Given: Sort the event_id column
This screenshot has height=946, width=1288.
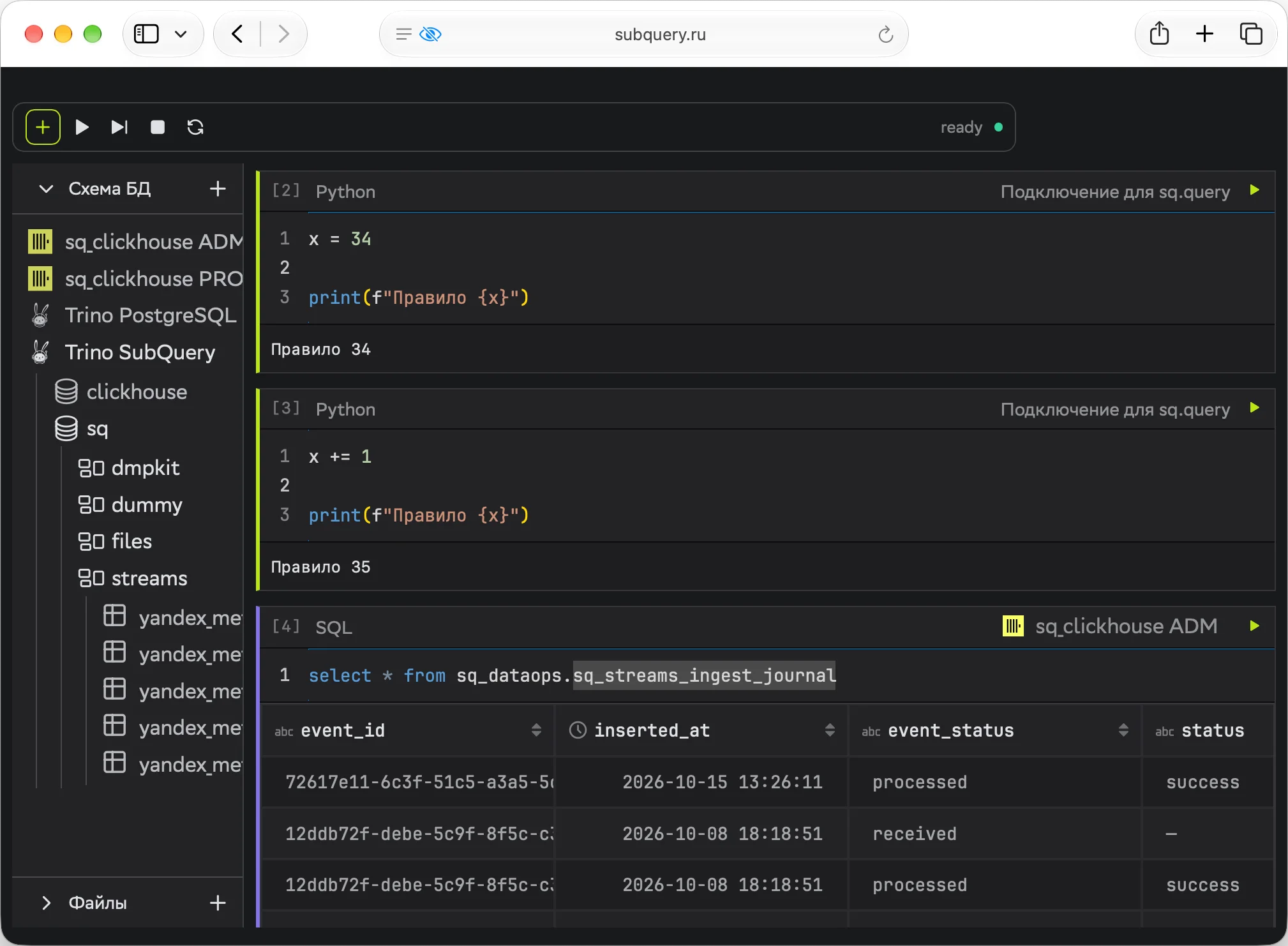Looking at the screenshot, I should click(536, 730).
